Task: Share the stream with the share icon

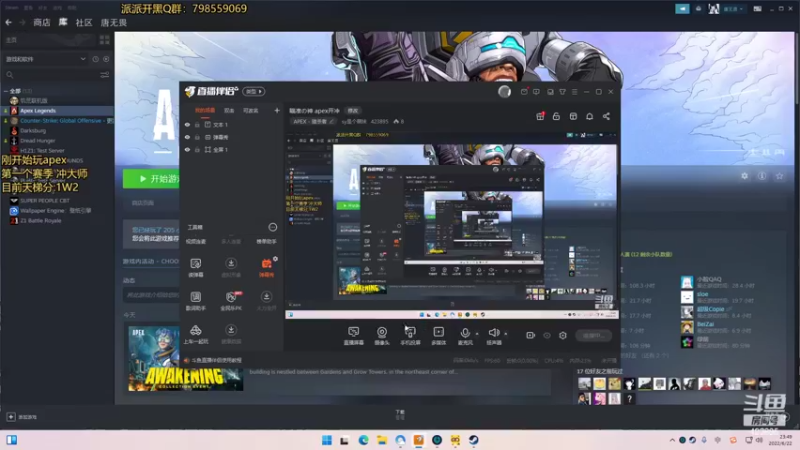Action: click(x=606, y=116)
